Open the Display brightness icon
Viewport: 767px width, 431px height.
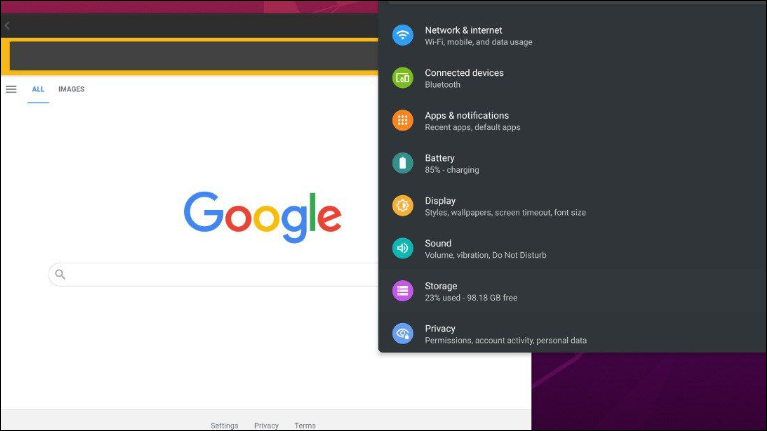point(403,205)
